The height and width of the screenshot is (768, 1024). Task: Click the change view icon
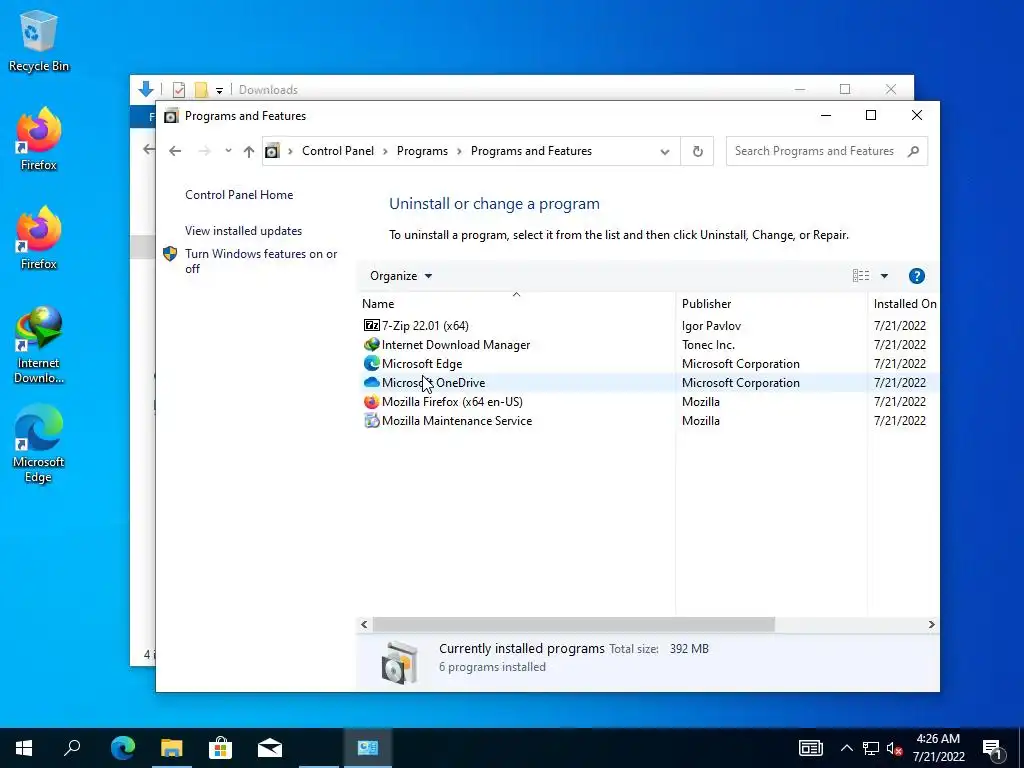(x=861, y=276)
